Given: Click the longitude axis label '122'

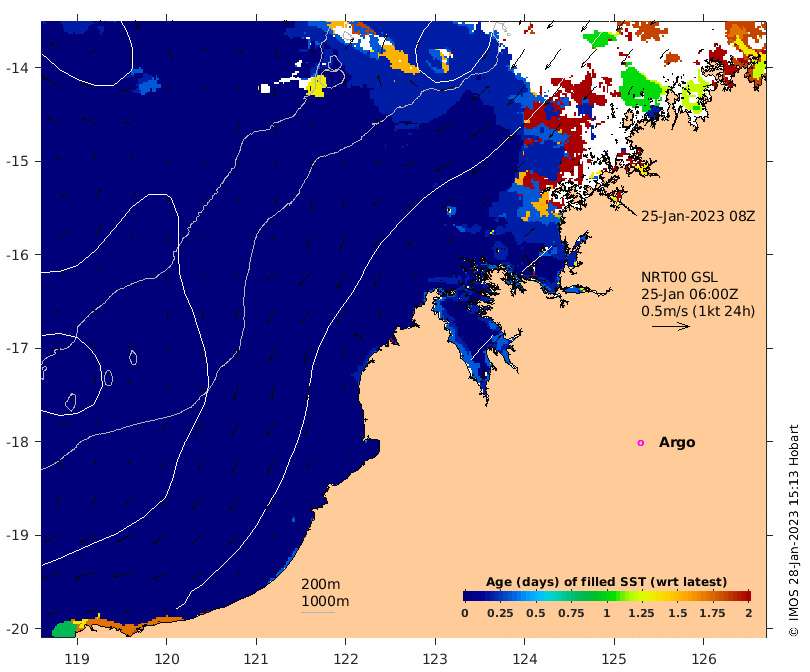Looking at the screenshot, I should tap(346, 659).
